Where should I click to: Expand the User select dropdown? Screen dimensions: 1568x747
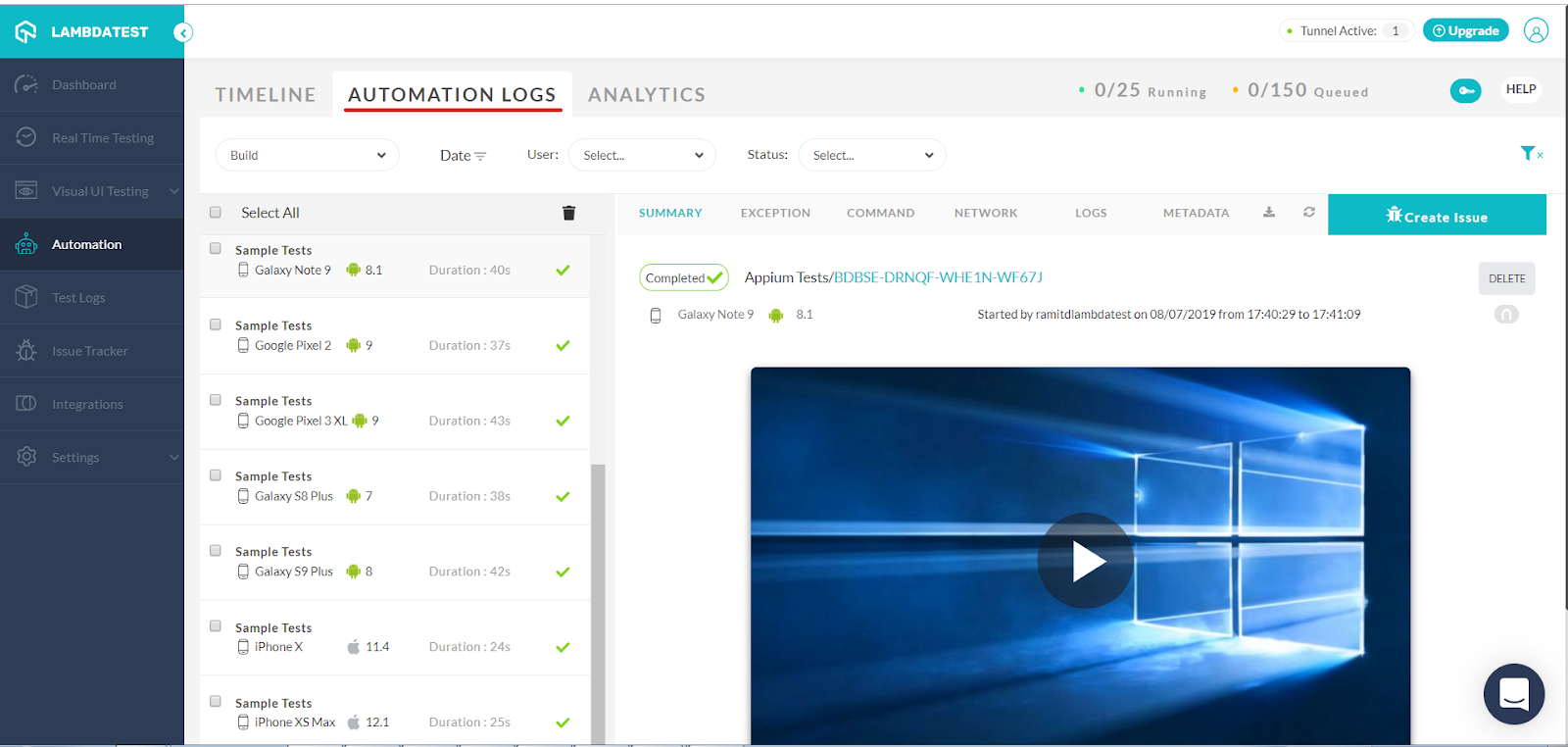(x=642, y=155)
